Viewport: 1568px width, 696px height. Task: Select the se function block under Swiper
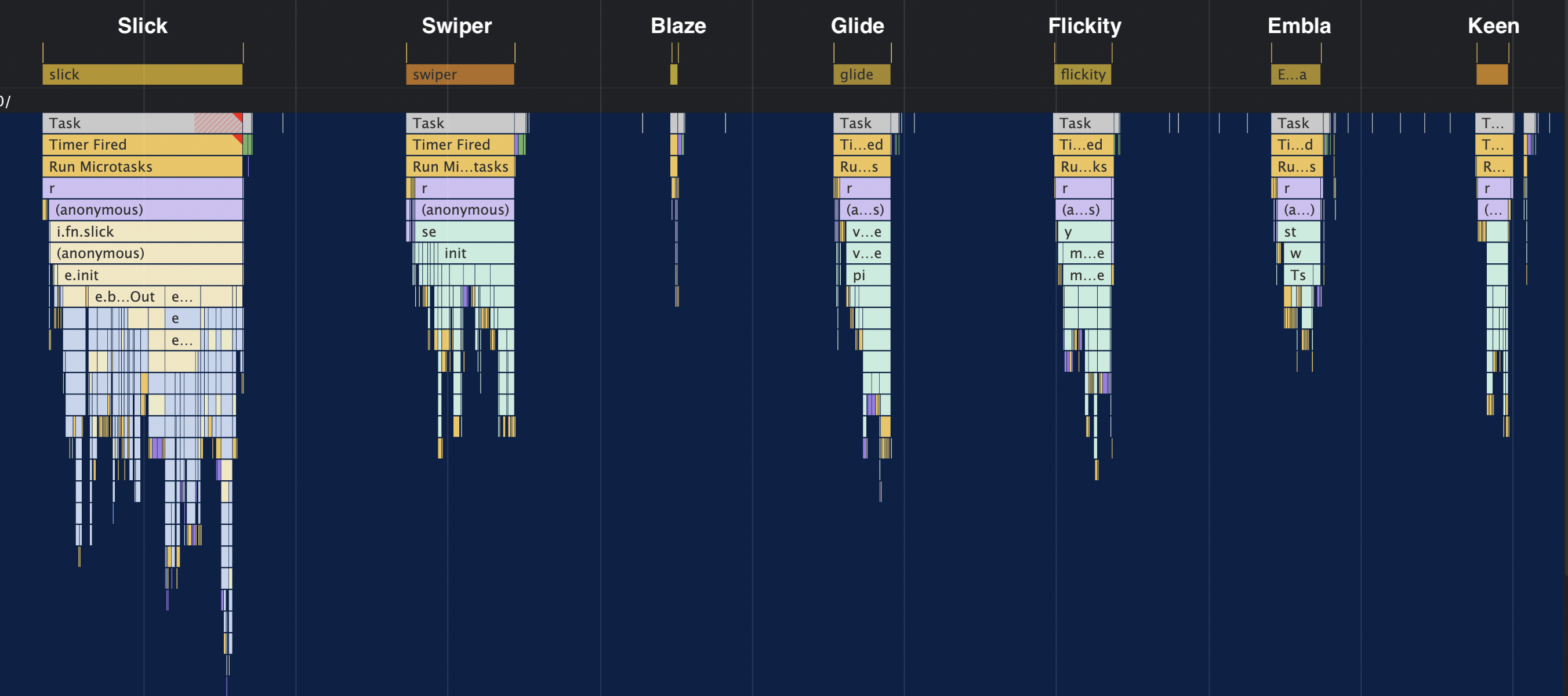pyautogui.click(x=466, y=231)
